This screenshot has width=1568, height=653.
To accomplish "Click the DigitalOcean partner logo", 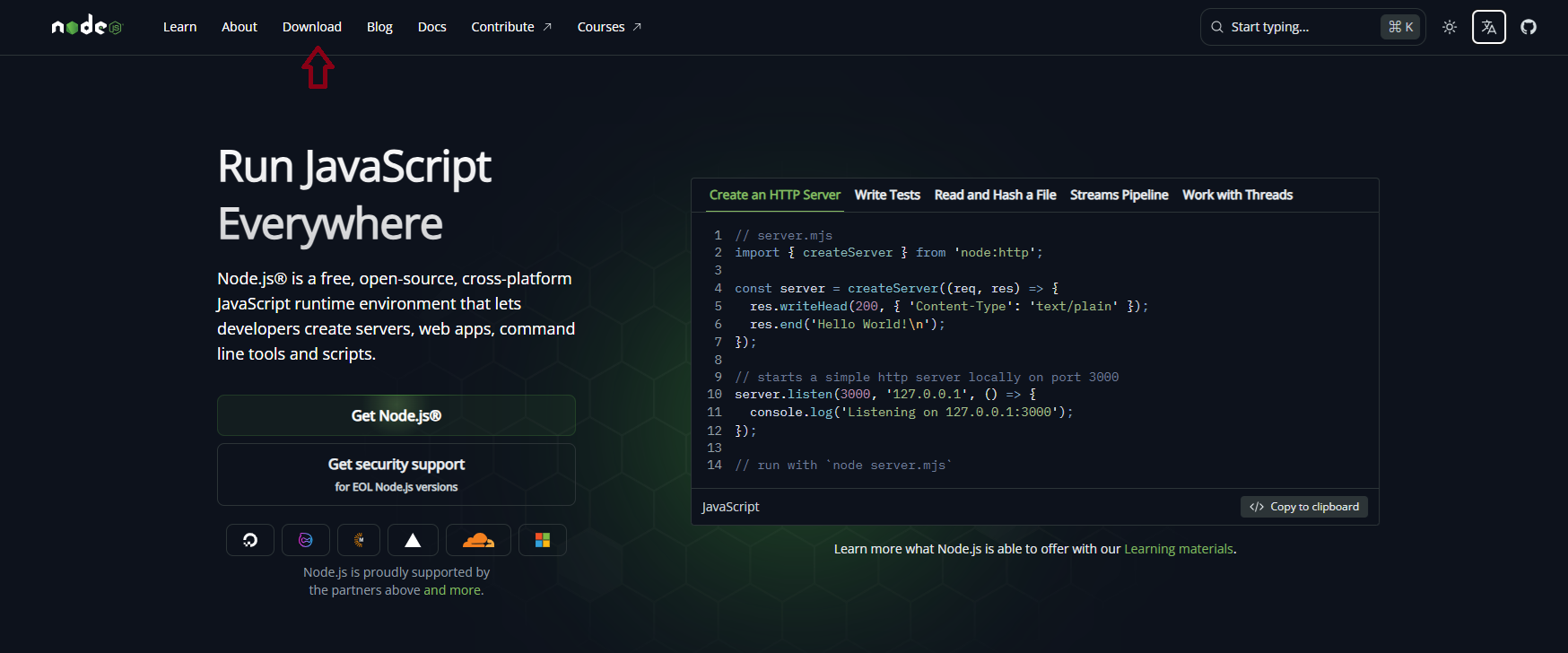I will 250,540.
